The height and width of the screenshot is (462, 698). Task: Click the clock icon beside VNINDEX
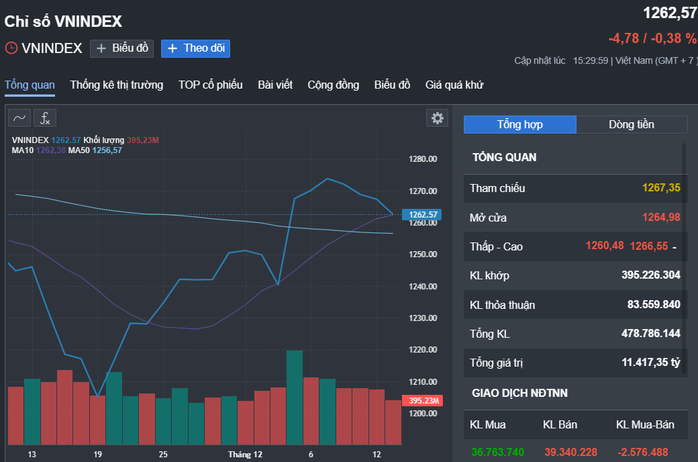tap(11, 48)
